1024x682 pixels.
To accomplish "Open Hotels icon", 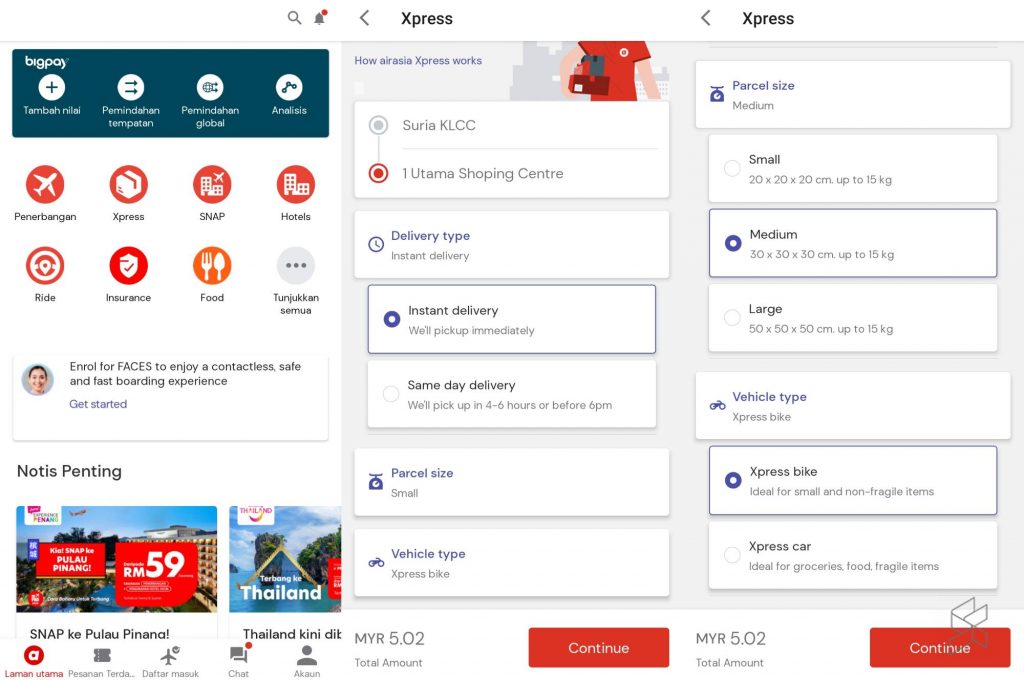I will (x=296, y=184).
